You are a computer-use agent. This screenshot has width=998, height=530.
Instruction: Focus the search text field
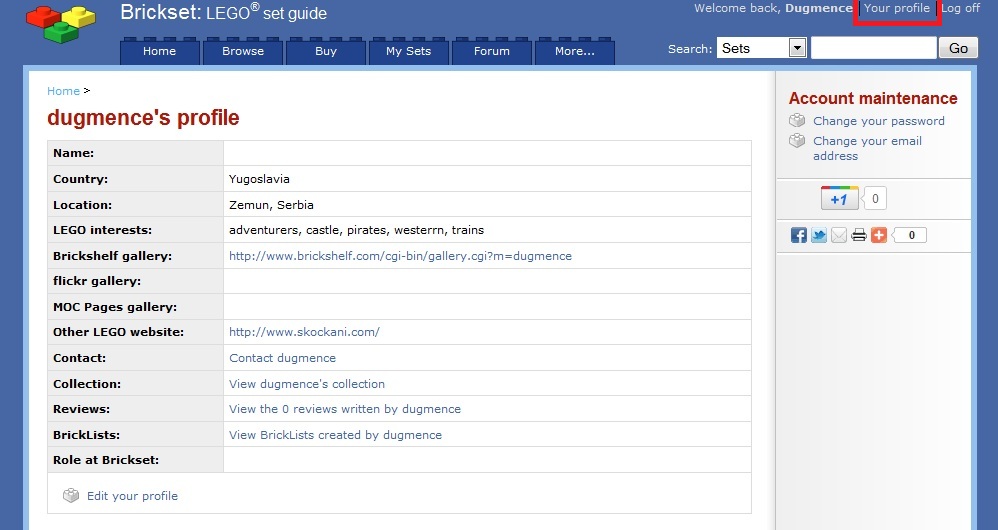(x=873, y=48)
